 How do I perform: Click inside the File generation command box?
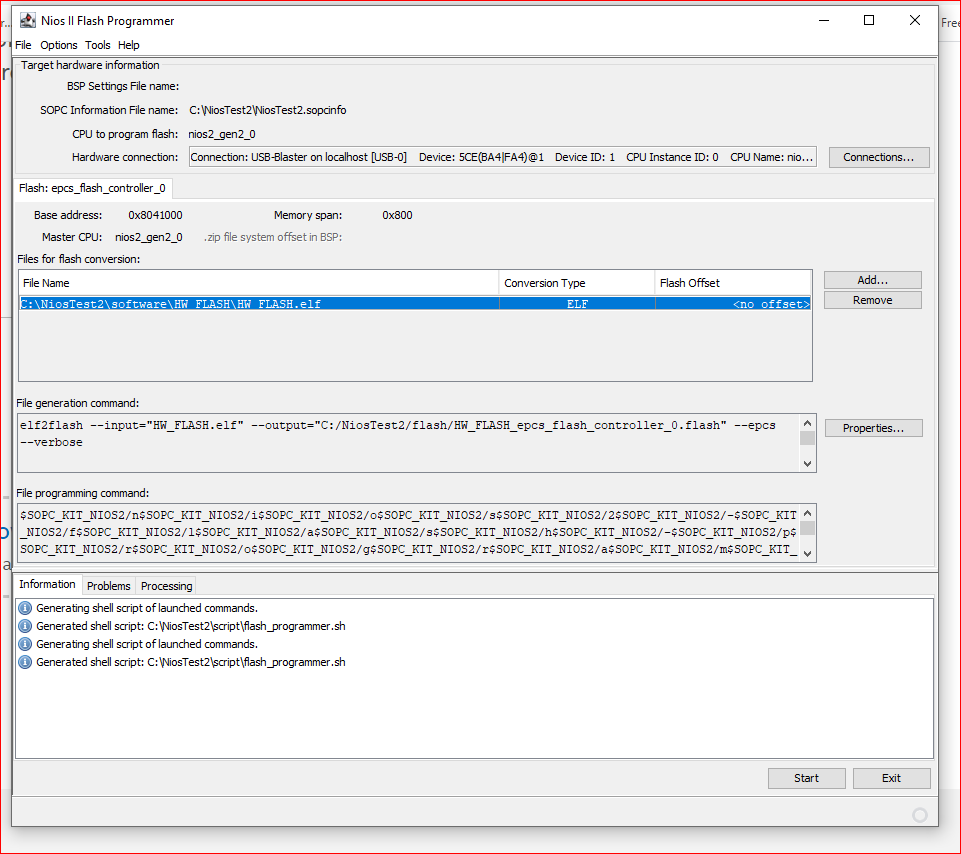(408, 443)
